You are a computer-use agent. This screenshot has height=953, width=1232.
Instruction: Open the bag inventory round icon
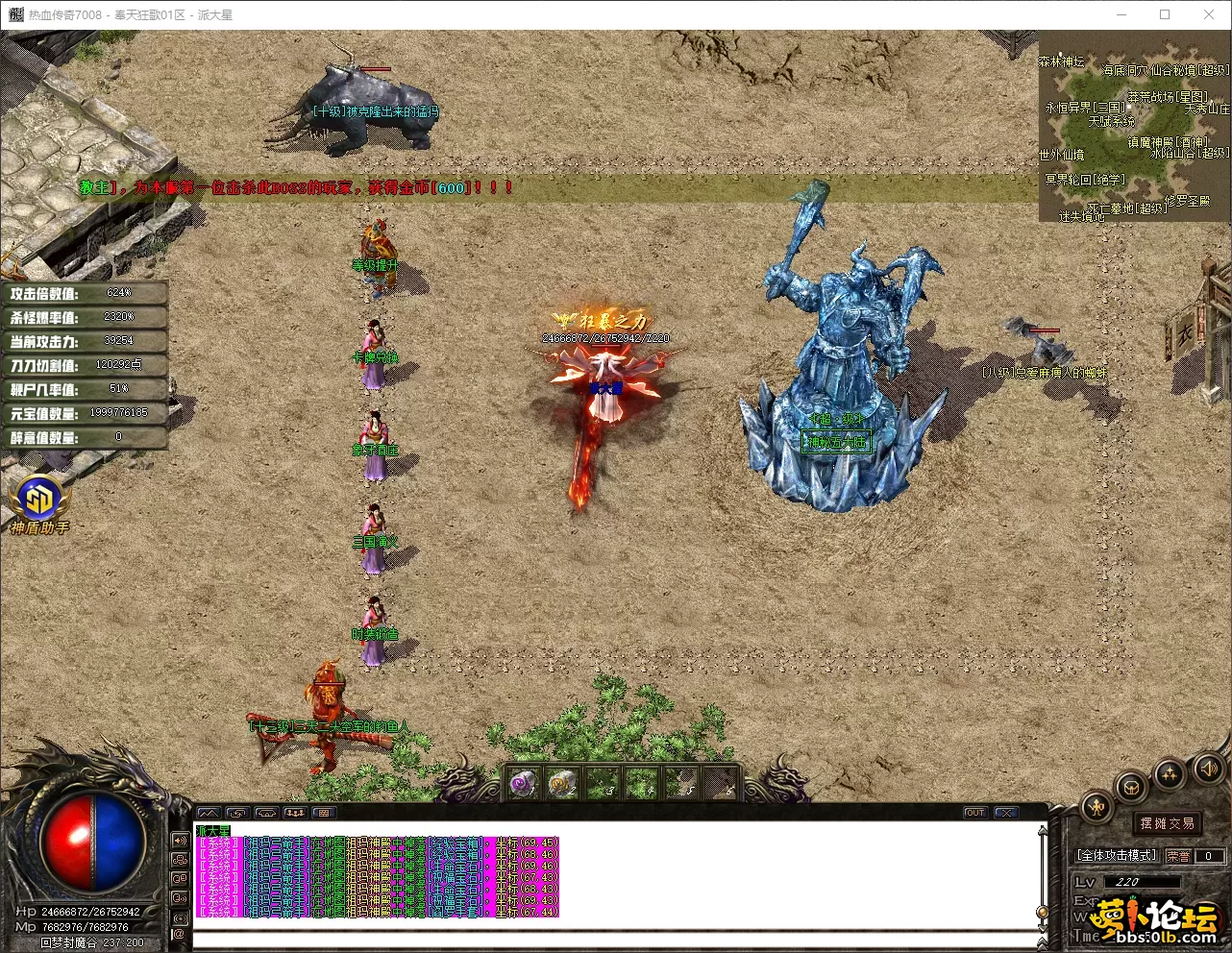point(1132,788)
